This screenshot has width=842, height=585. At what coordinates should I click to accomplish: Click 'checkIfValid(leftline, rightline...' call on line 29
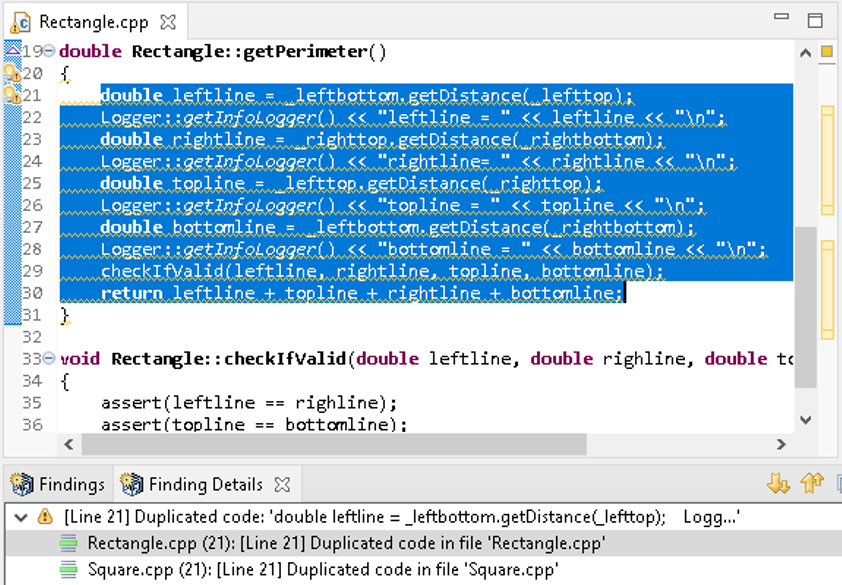[382, 271]
